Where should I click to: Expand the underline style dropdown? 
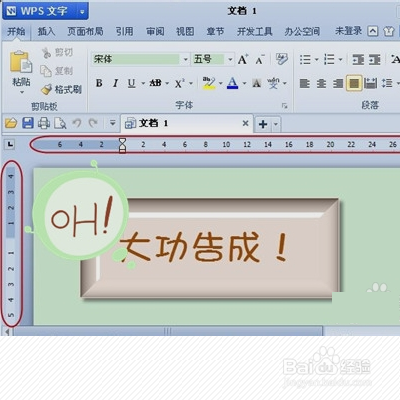[x=143, y=83]
